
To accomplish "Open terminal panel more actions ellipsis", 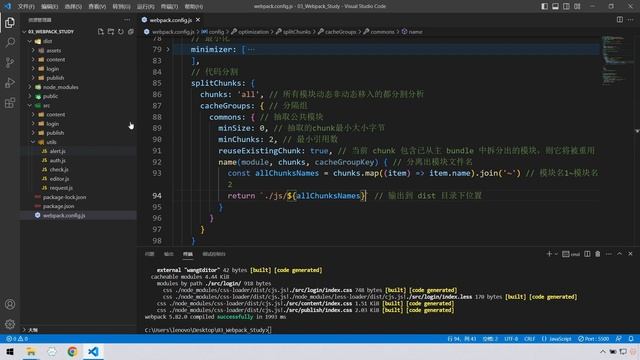I will click(x=609, y=254).
